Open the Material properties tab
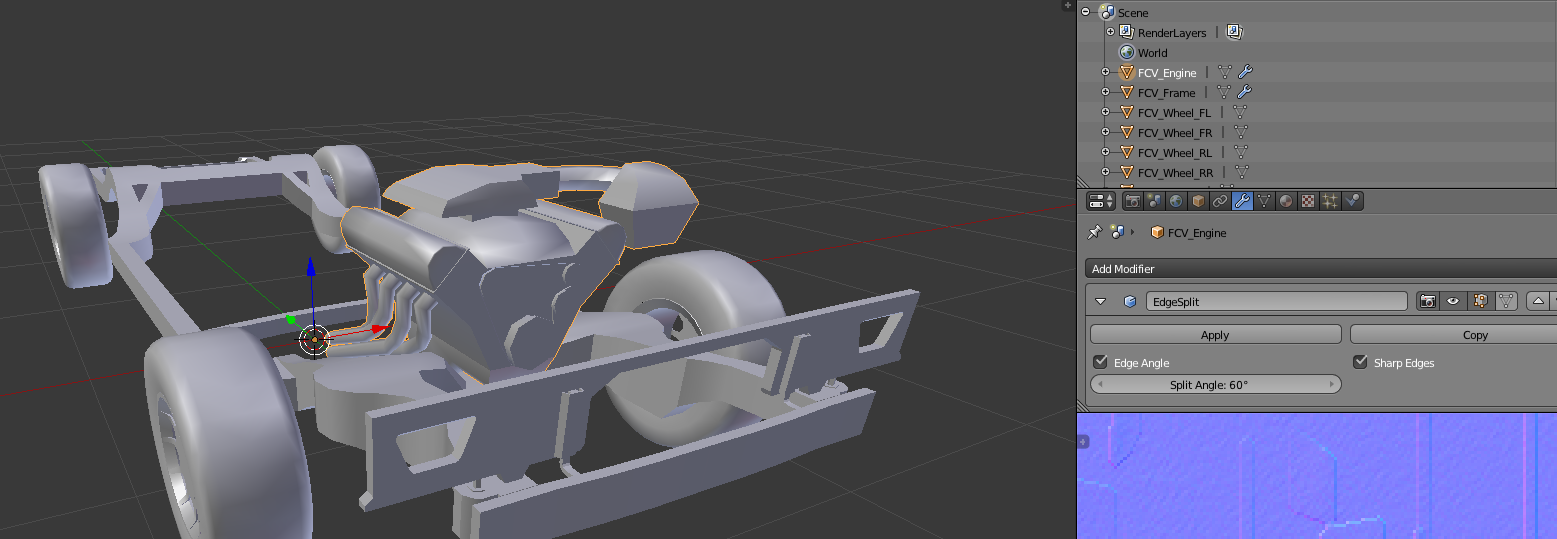This screenshot has height=539, width=1557. [x=1286, y=201]
